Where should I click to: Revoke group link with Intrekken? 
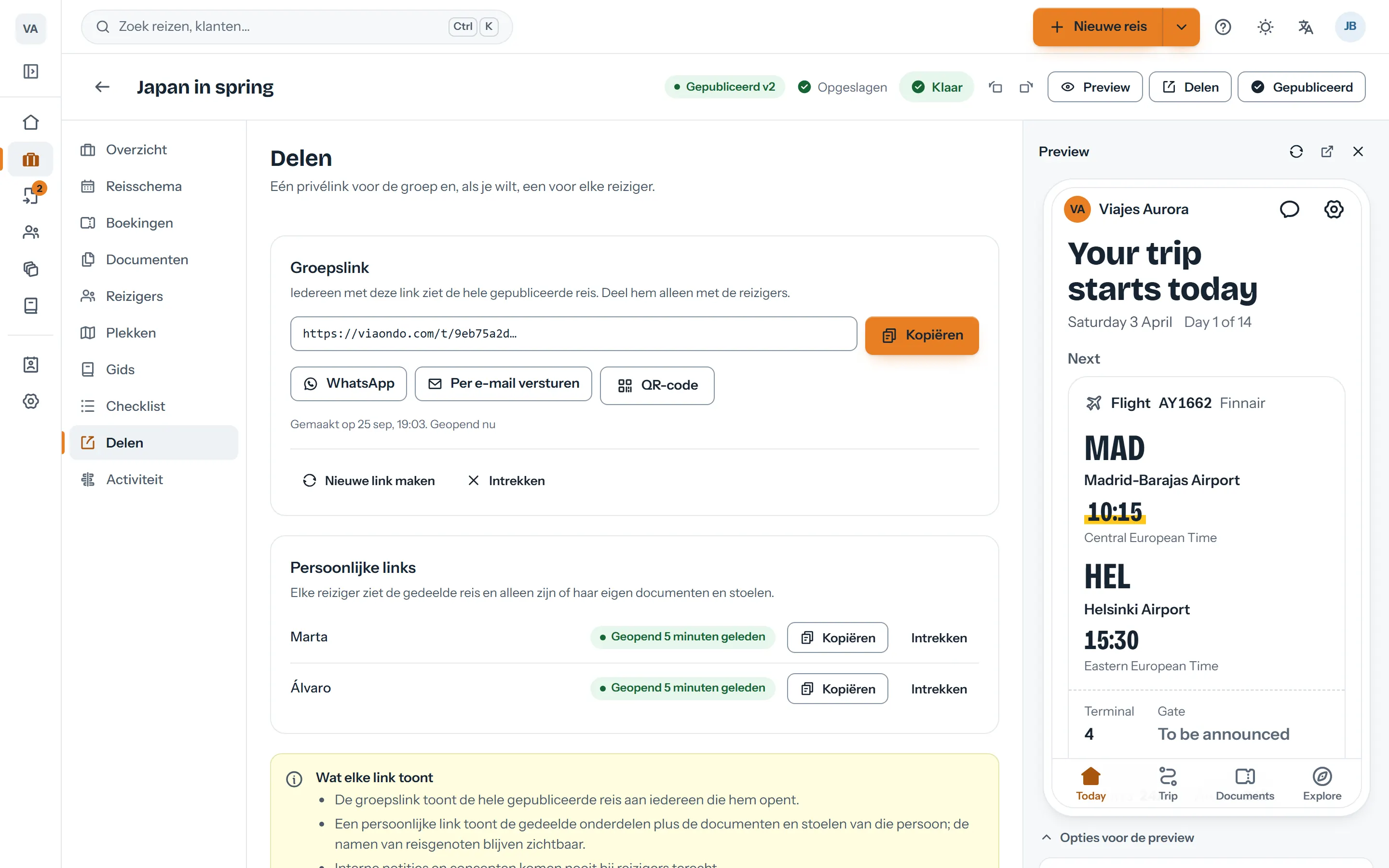(x=506, y=480)
